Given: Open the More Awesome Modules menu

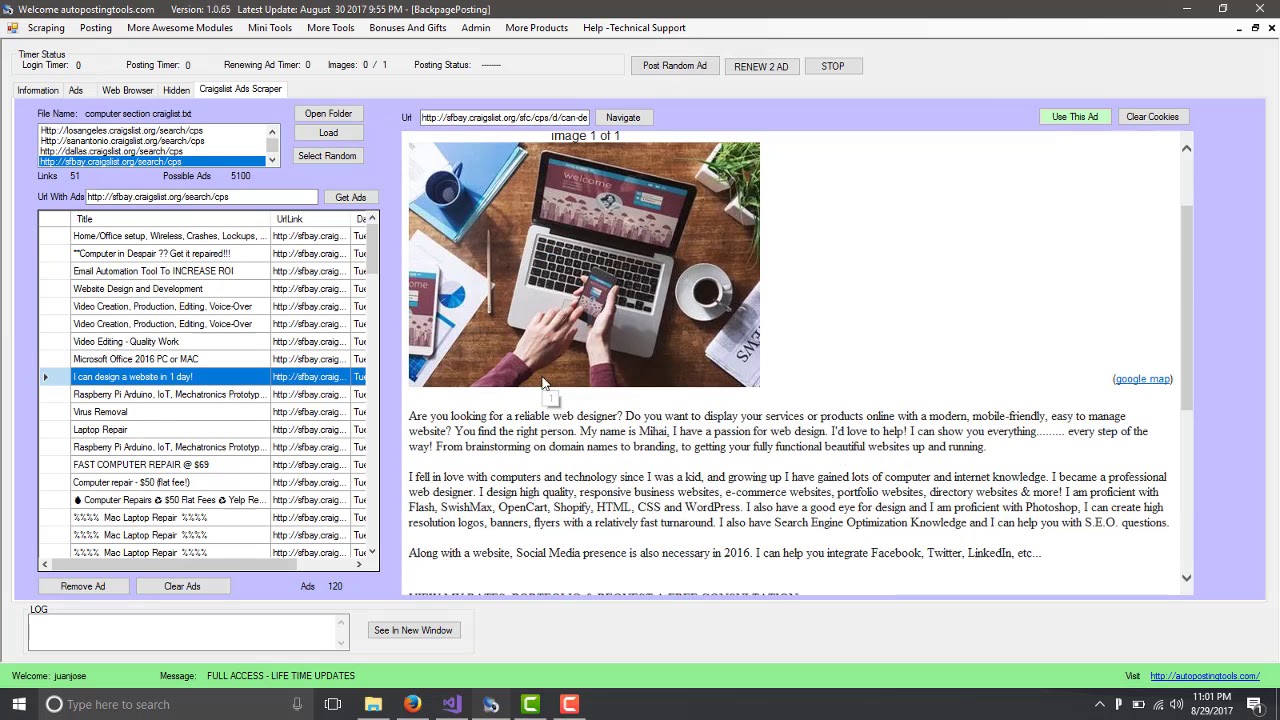Looking at the screenshot, I should point(180,28).
